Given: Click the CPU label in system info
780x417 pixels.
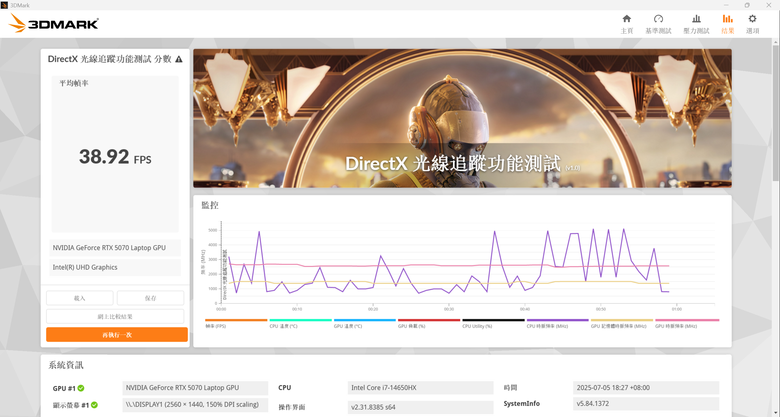Looking at the screenshot, I should tap(285, 388).
